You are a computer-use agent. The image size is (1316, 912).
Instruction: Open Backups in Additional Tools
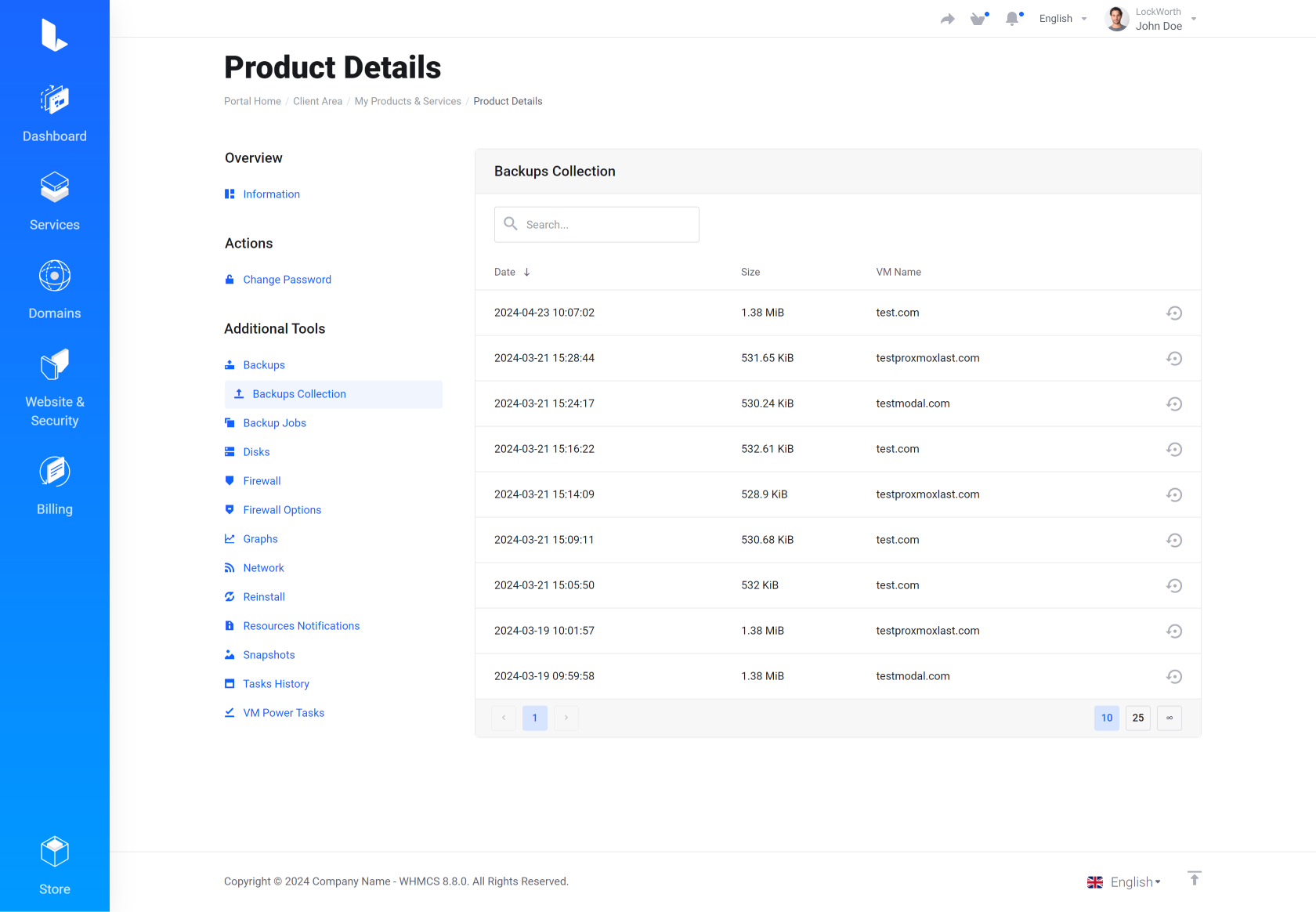pos(264,365)
